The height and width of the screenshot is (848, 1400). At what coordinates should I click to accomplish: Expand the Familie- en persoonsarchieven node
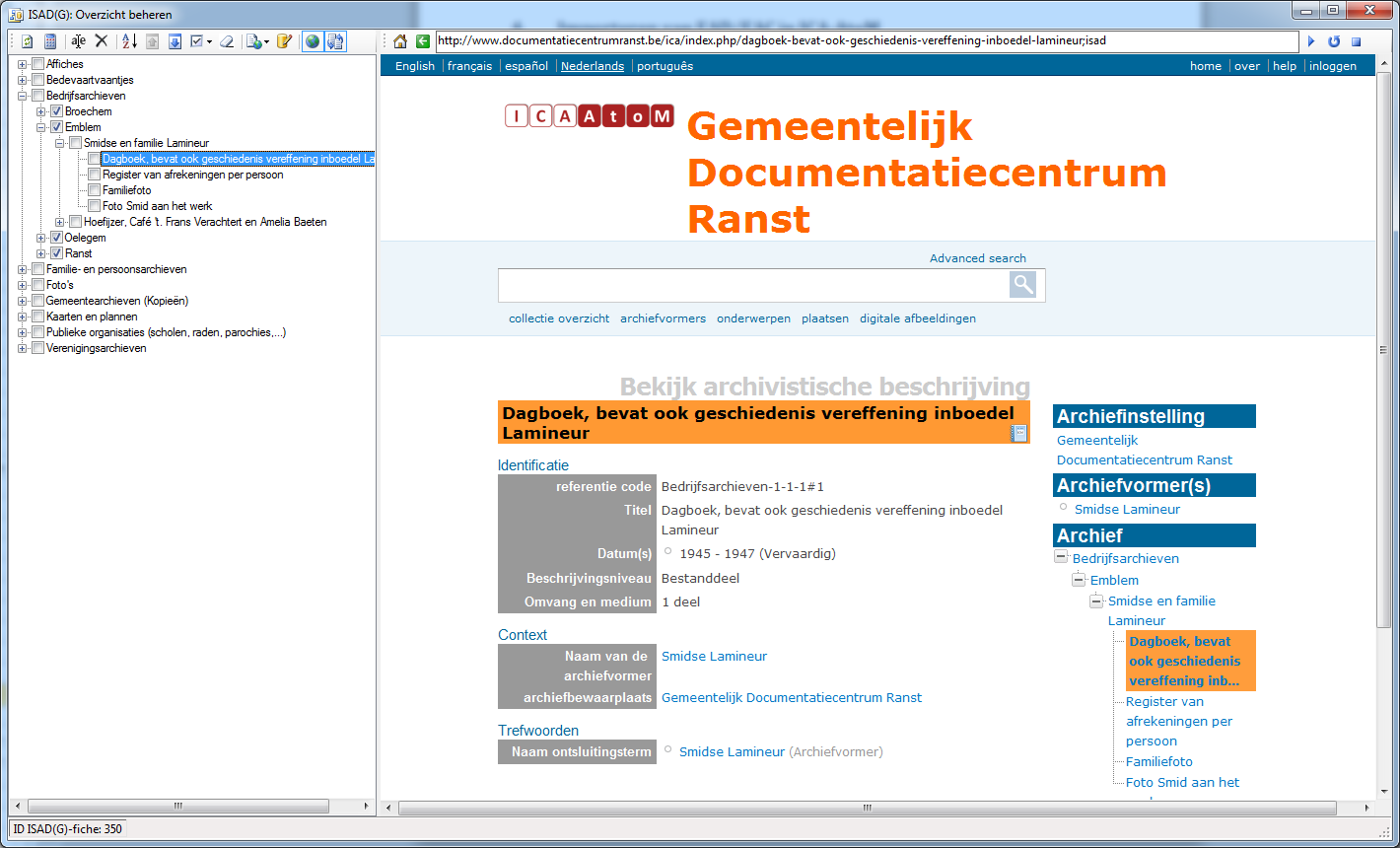point(23,269)
